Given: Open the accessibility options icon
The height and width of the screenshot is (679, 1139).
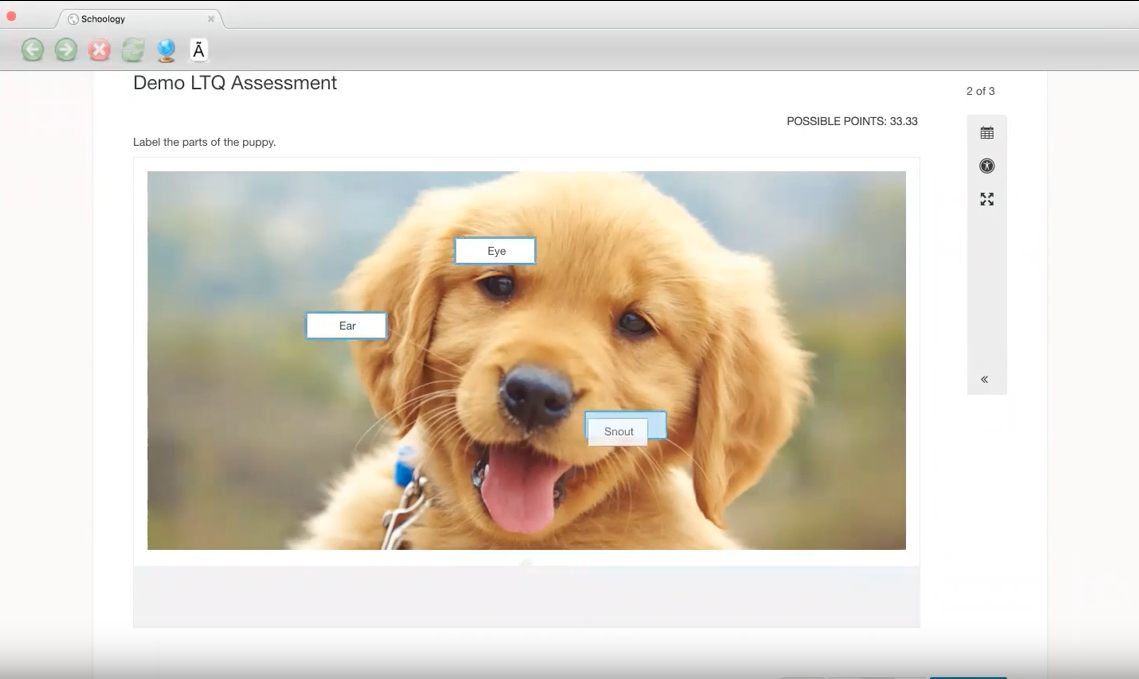Looking at the screenshot, I should [987, 166].
